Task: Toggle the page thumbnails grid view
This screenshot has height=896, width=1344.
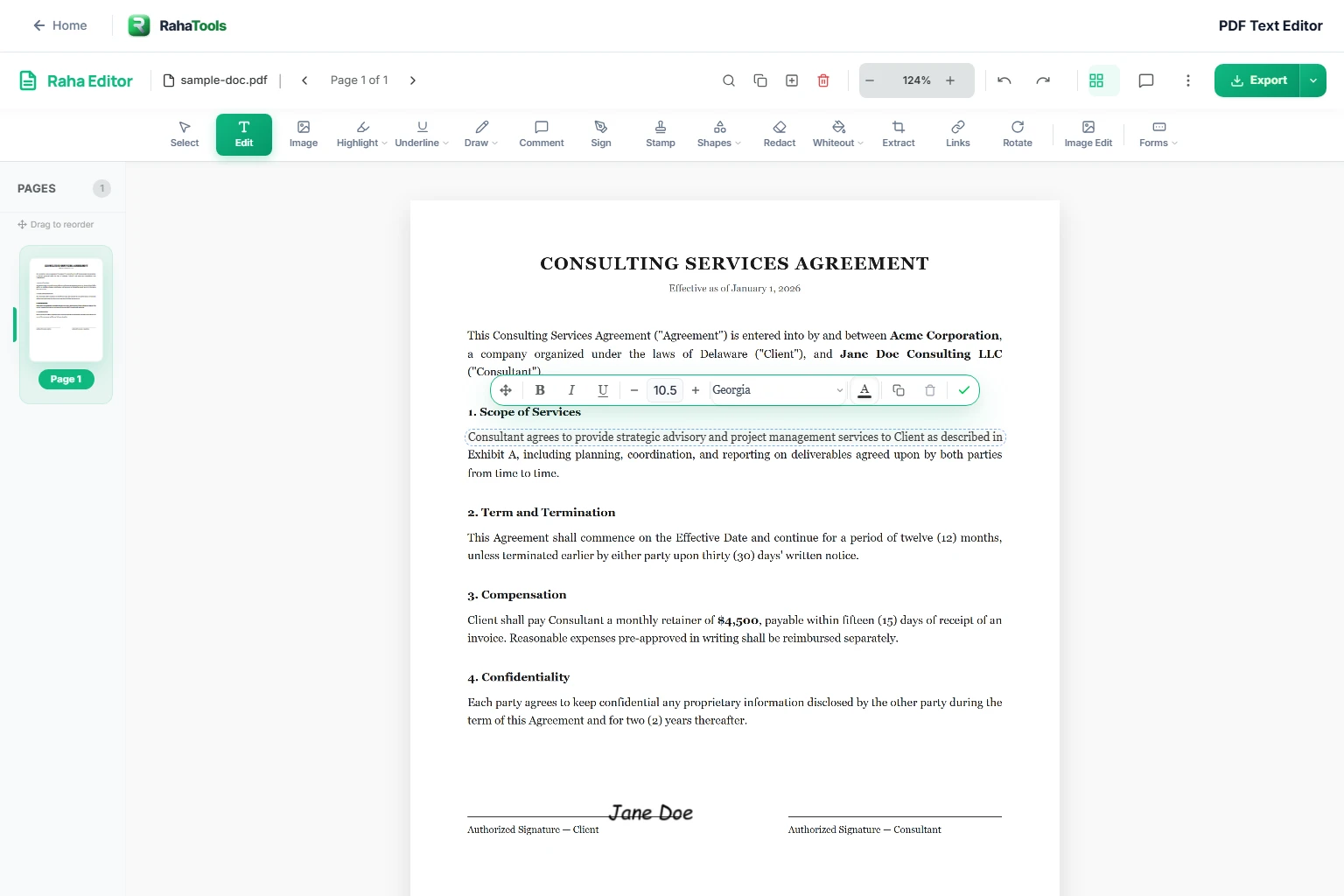Action: coord(1096,80)
